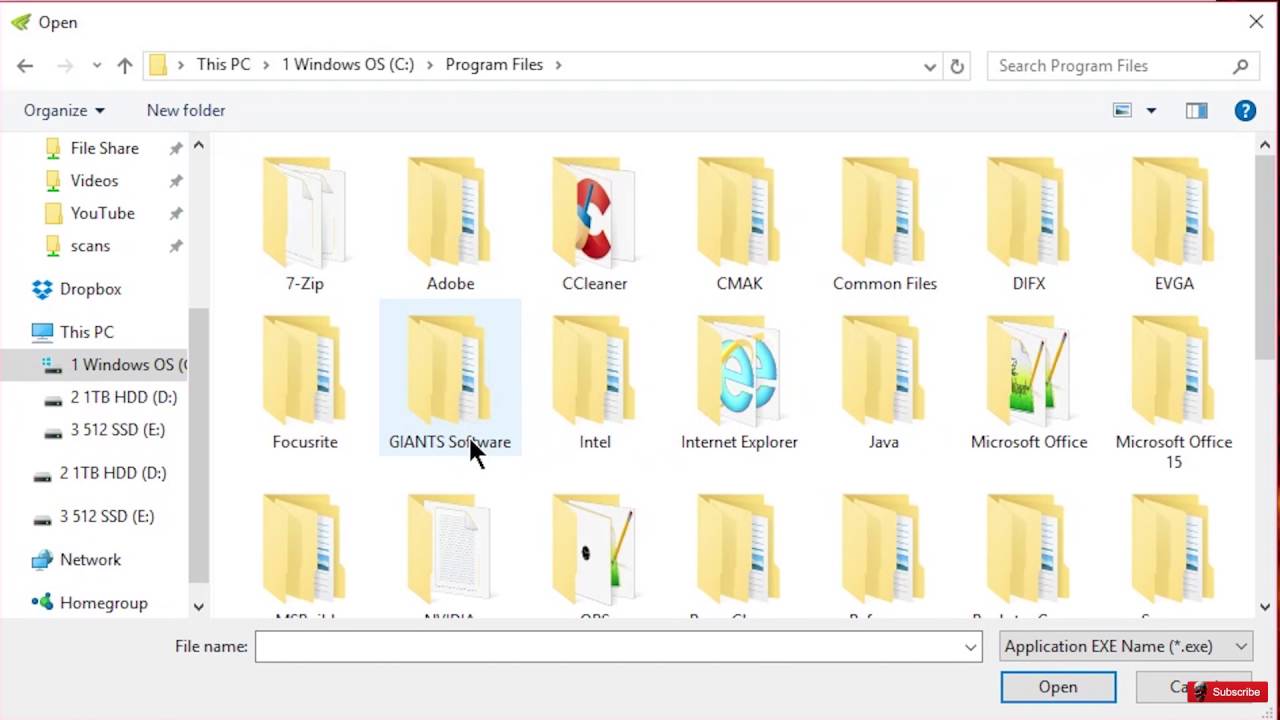Click 1 Windows OS (C:) in address bar

[348, 65]
